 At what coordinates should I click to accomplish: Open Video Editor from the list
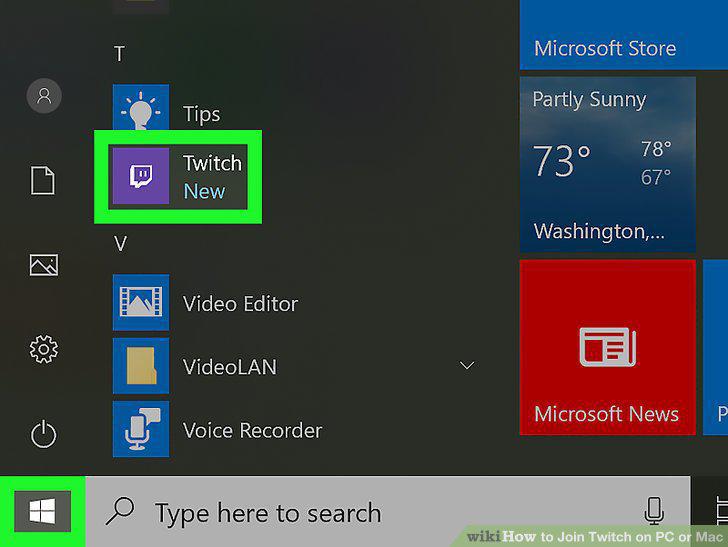coord(206,303)
